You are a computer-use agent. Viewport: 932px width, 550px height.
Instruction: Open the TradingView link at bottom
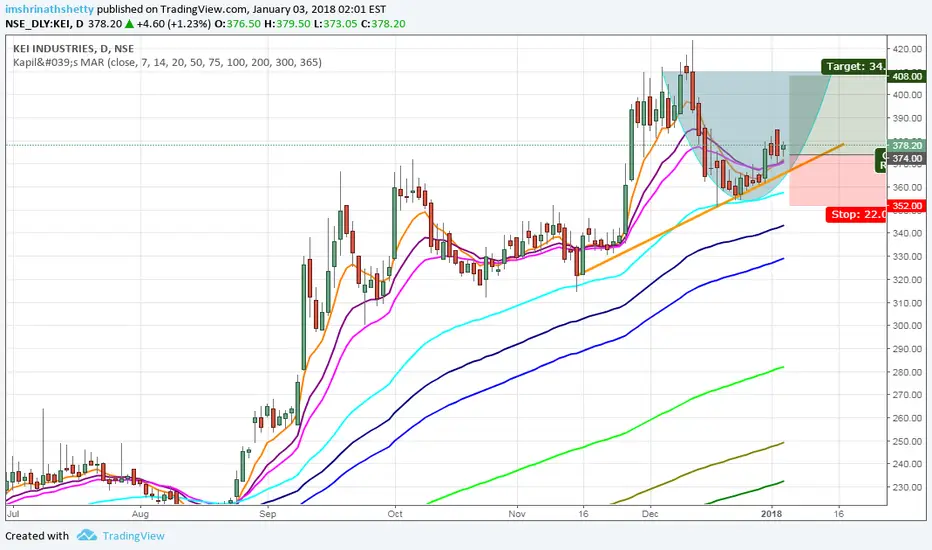pyautogui.click(x=133, y=536)
